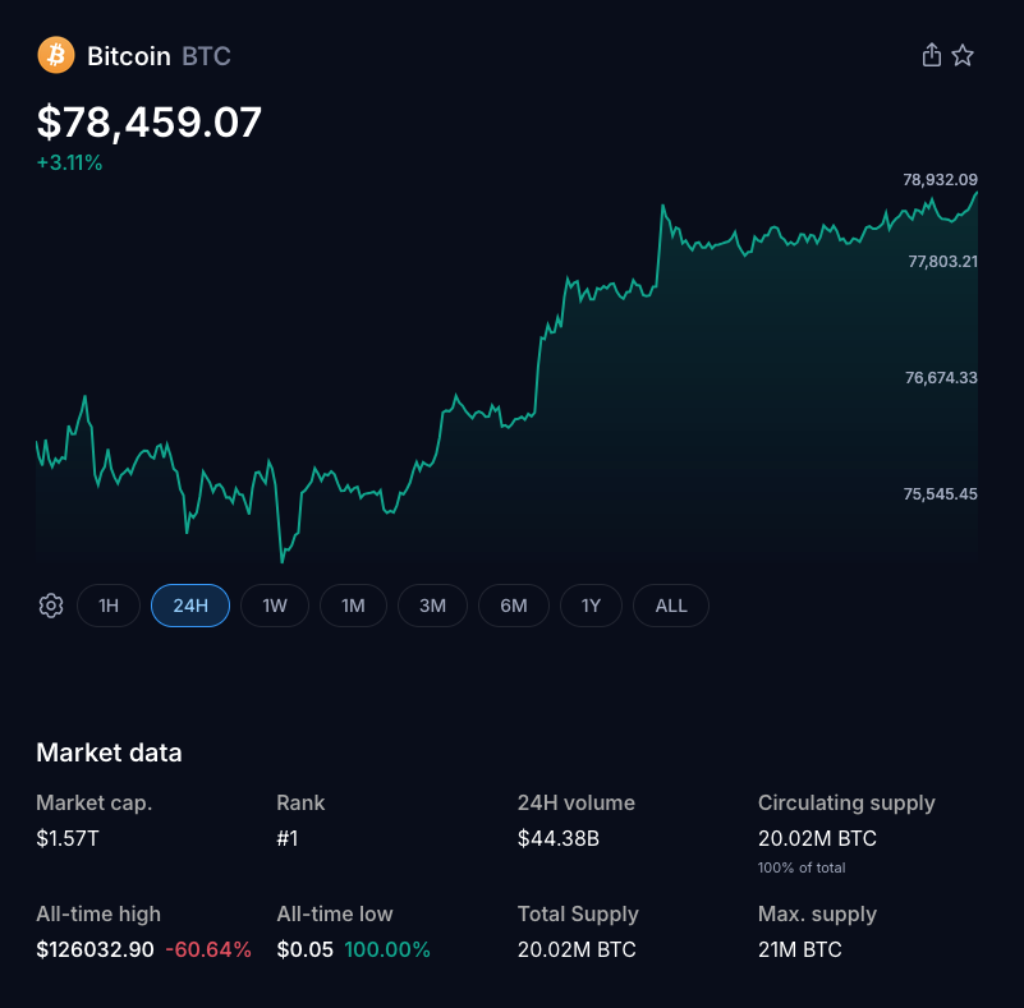Click the -60.64% drawdown figure

click(x=207, y=950)
